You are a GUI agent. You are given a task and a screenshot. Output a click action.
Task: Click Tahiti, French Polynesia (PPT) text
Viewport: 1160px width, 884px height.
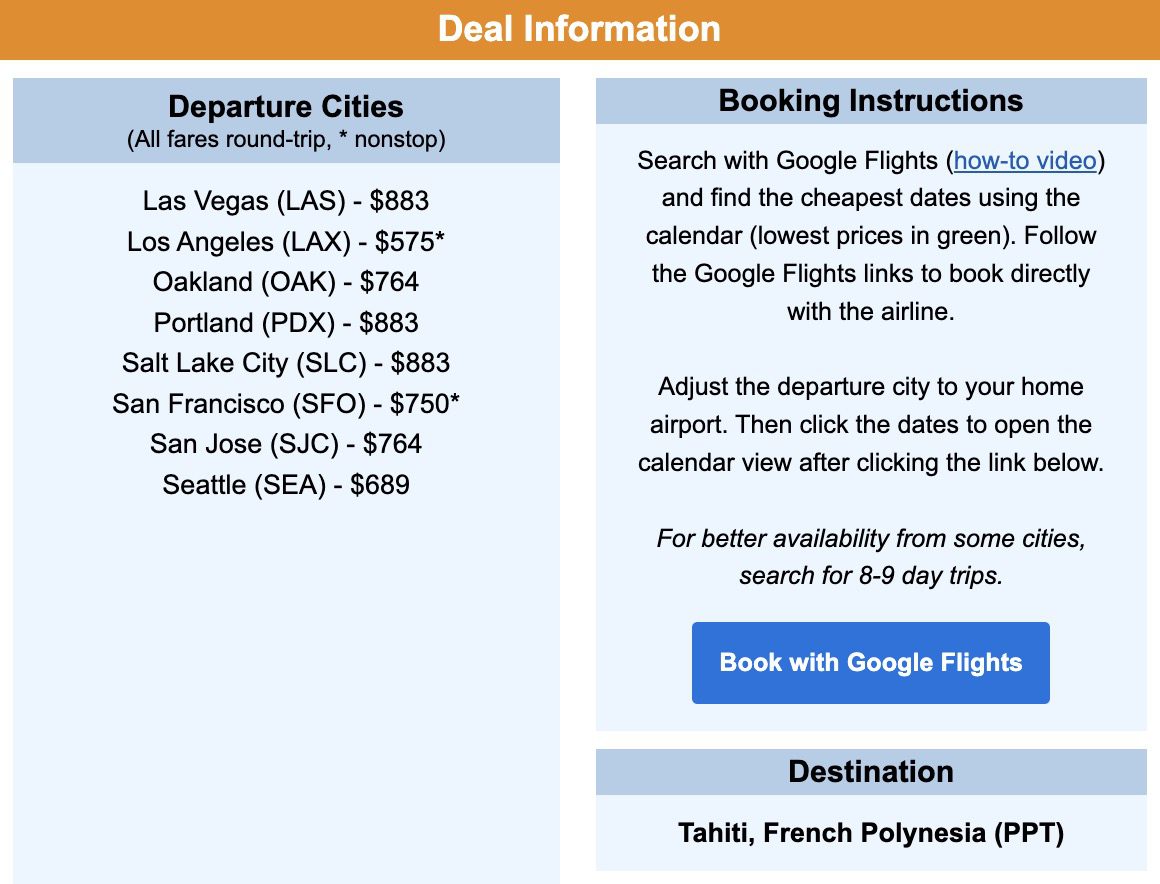pyautogui.click(x=870, y=833)
